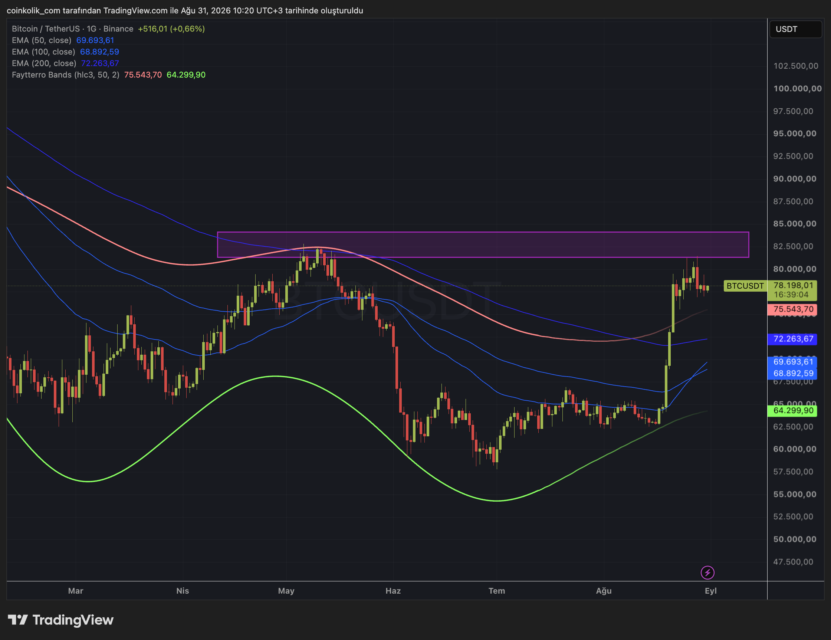831x640 pixels.
Task: Click the +516,01 (+0,66%) change value
Action: [x=171, y=29]
